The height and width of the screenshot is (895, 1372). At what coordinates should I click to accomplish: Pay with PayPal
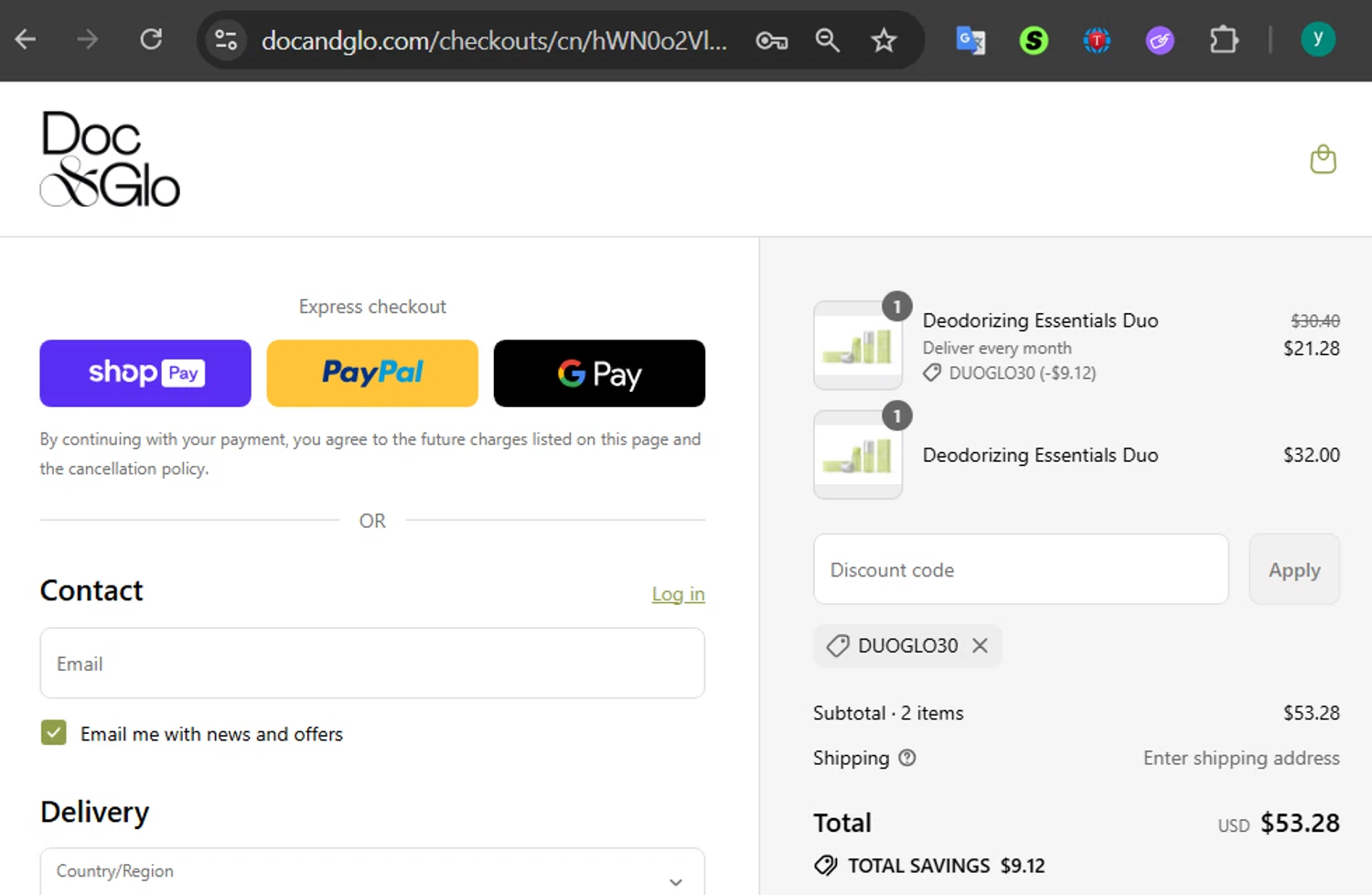[x=372, y=373]
